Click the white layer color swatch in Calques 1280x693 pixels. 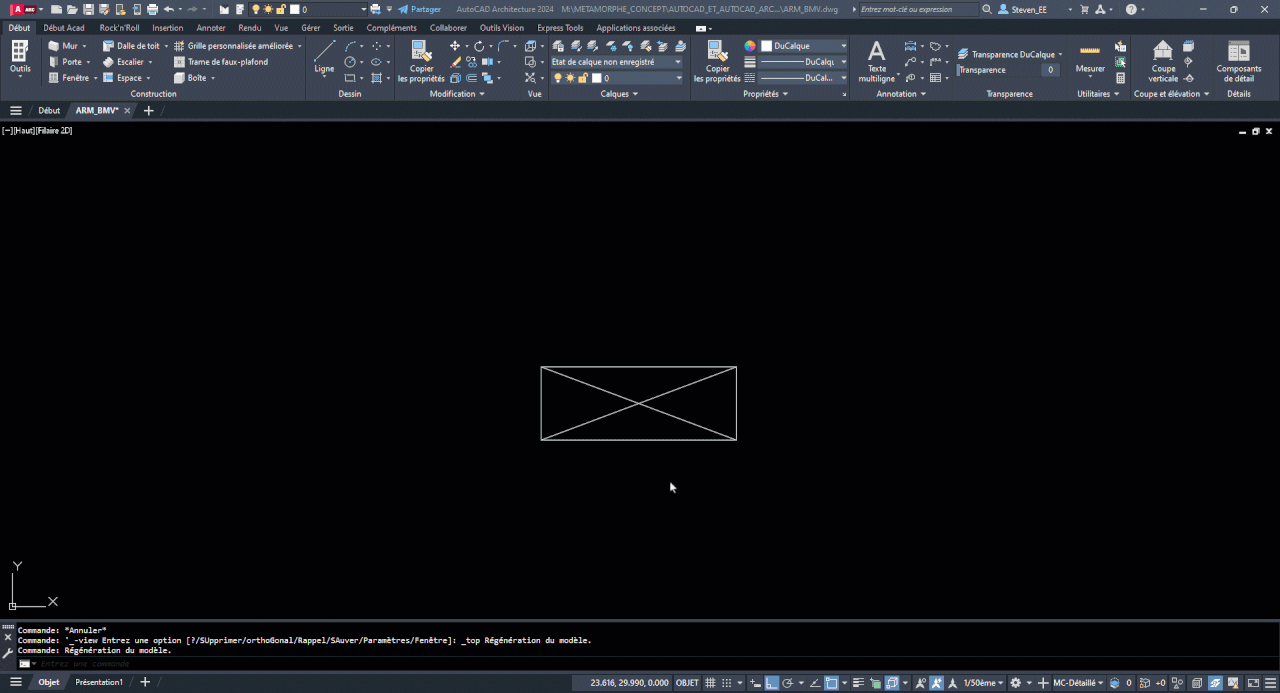point(596,78)
